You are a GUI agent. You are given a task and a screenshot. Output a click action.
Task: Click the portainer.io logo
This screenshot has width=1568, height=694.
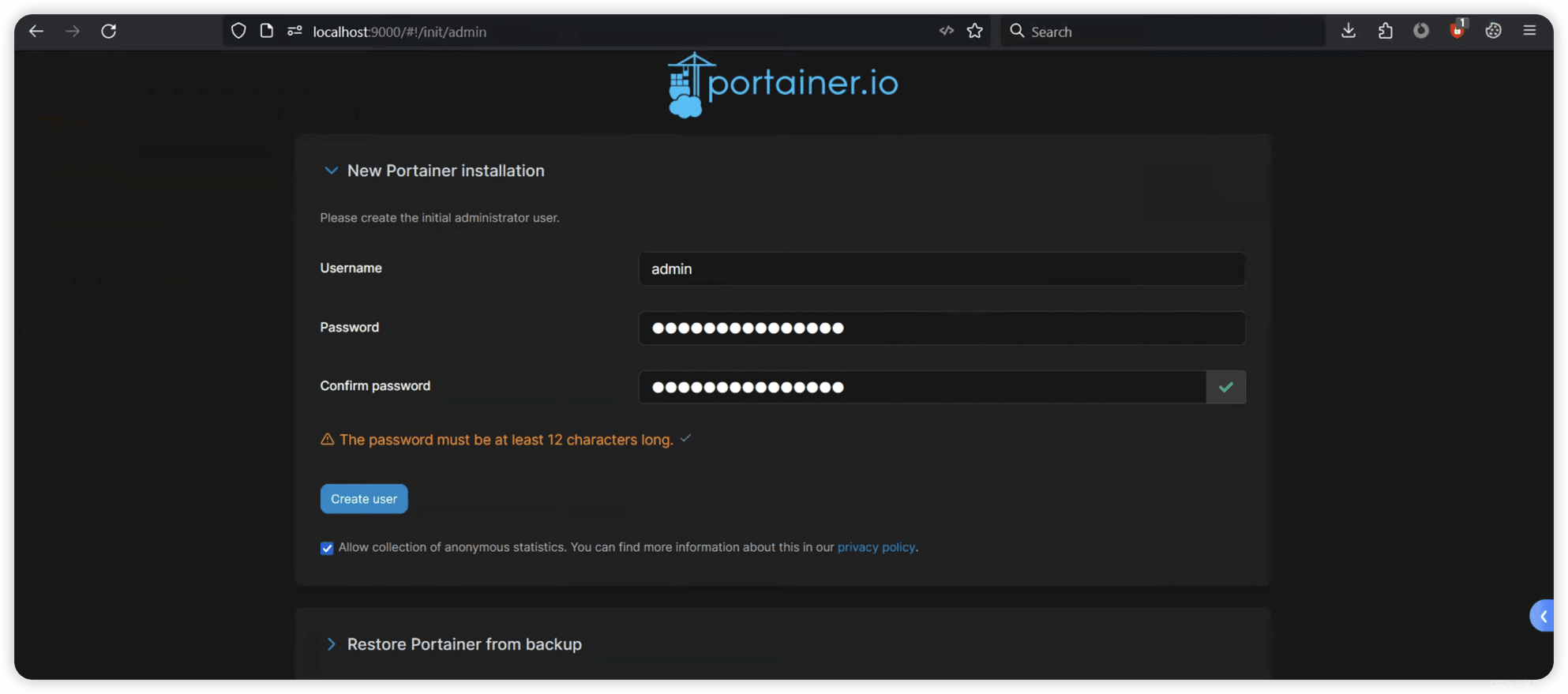[x=782, y=84]
